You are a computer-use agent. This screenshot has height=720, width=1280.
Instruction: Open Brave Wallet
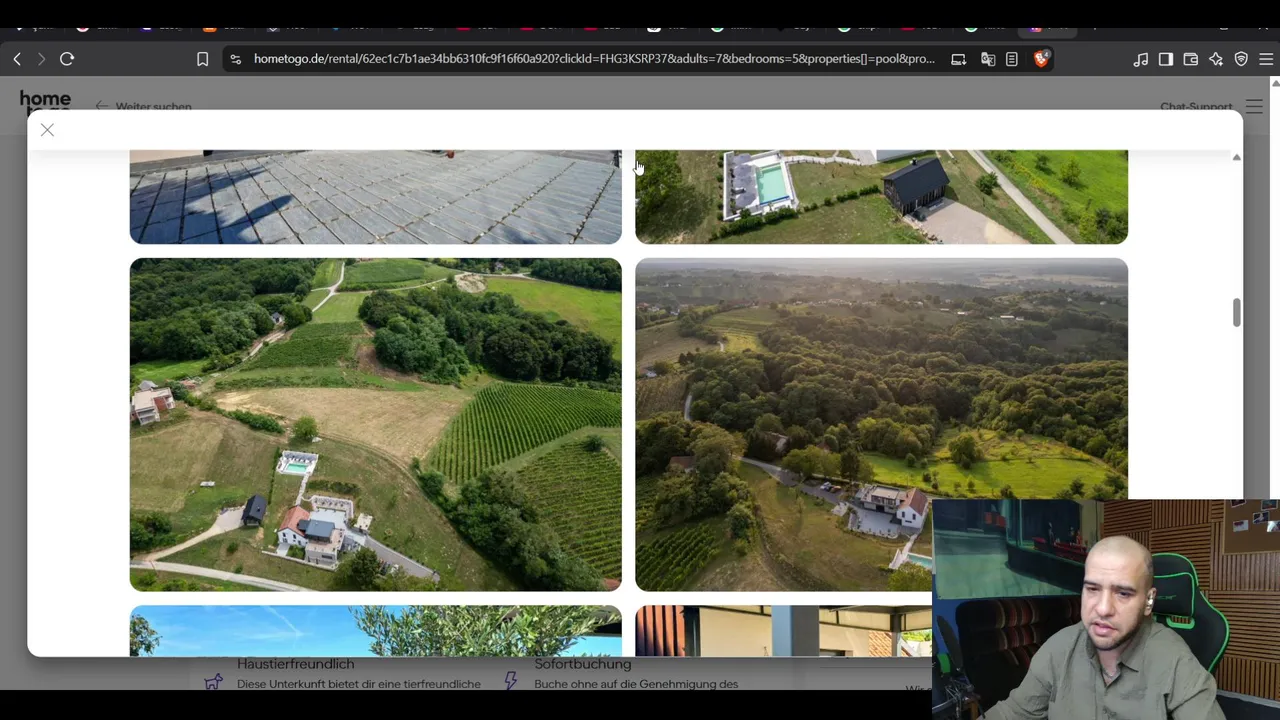(1191, 60)
